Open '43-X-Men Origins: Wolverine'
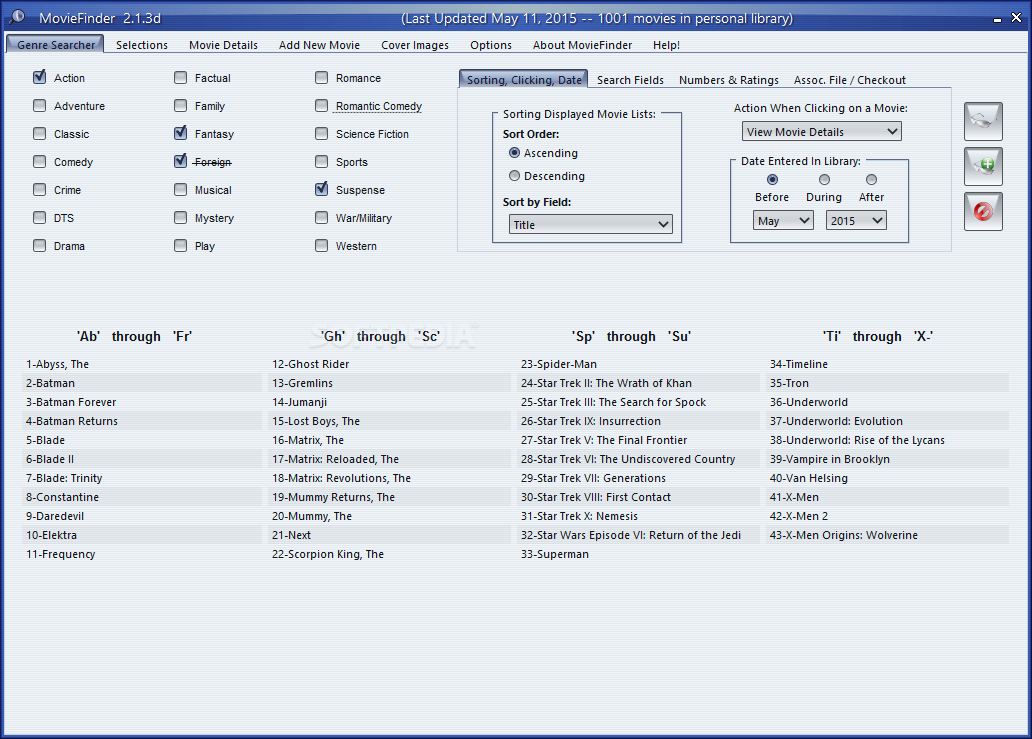Image resolution: width=1032 pixels, height=739 pixels. [x=843, y=535]
